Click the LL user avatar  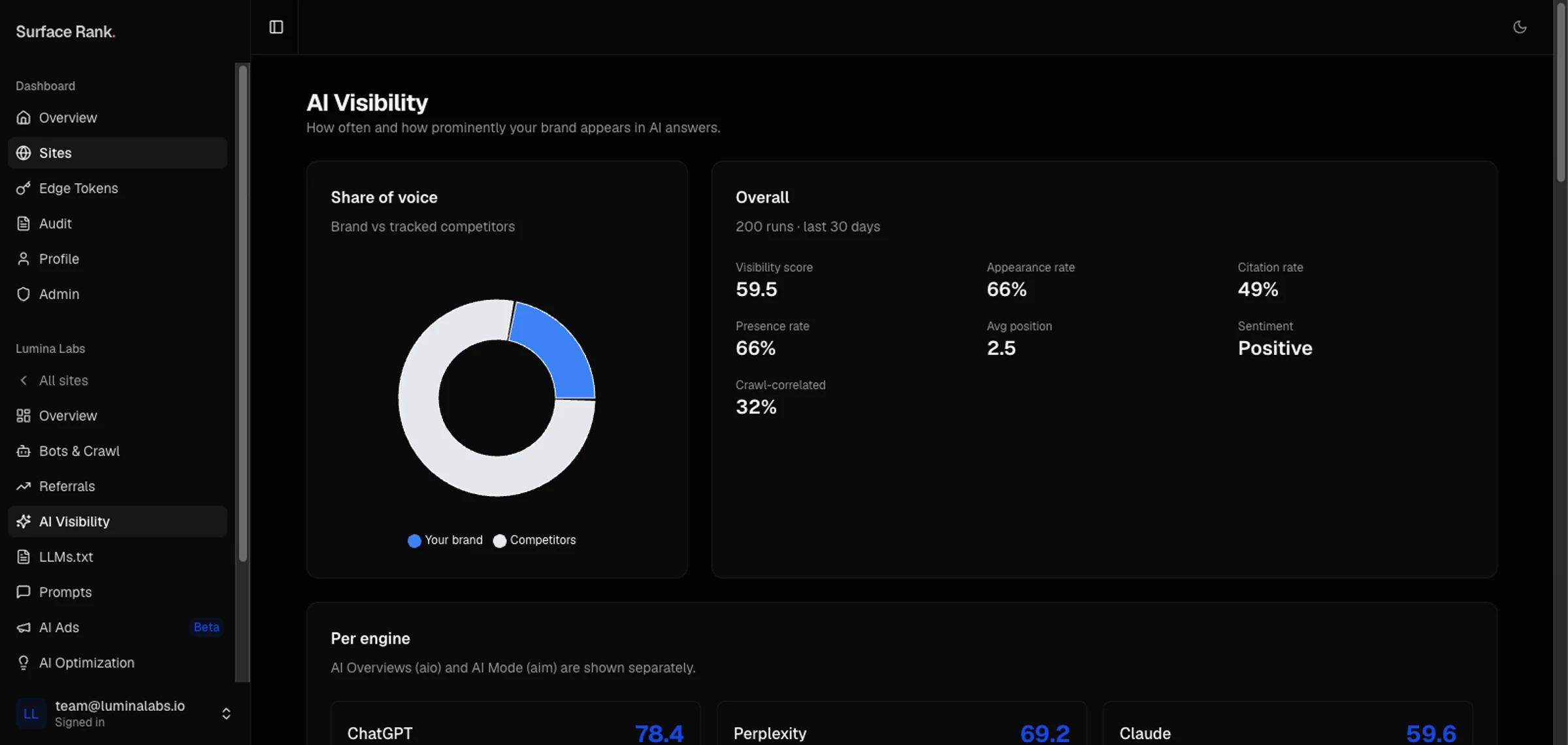[31, 714]
